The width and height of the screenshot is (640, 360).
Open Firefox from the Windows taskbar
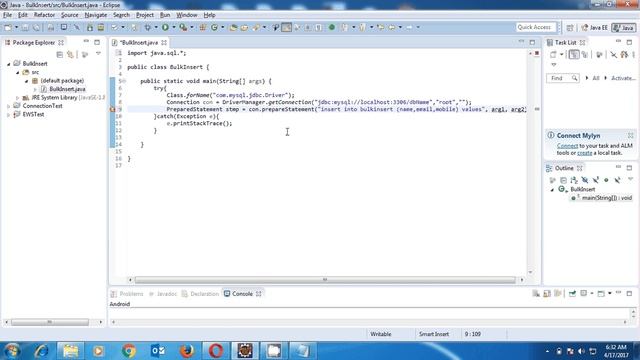click(187, 351)
